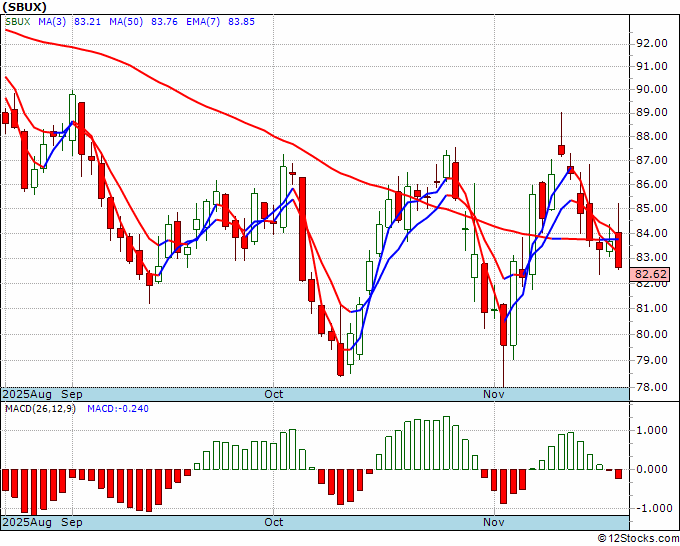Click 2025Aug on the MACD date axis
680x546 pixels.
coord(27,522)
